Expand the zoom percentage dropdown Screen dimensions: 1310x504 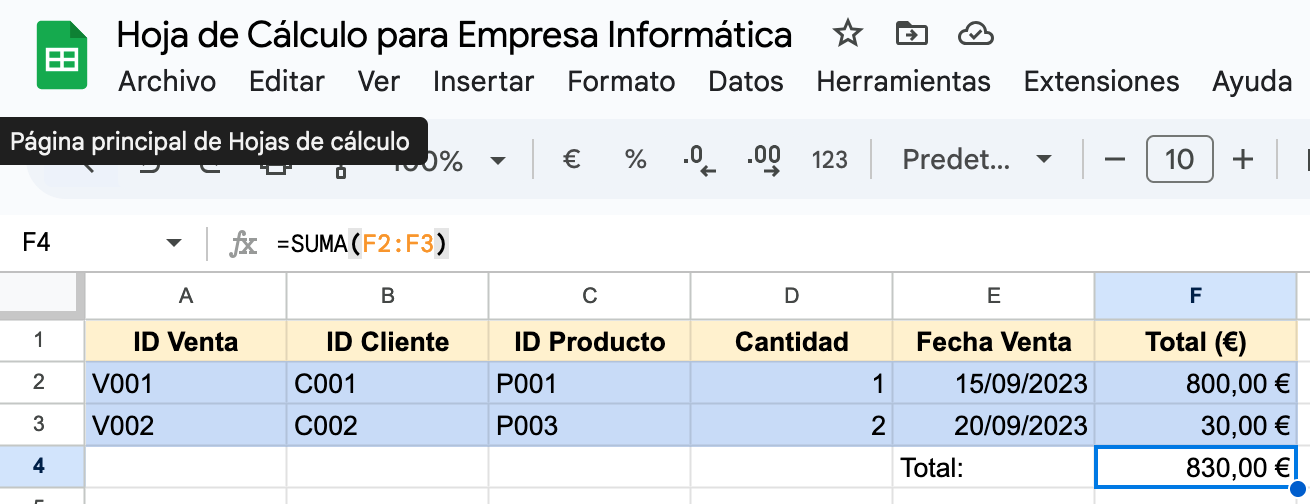(x=497, y=160)
